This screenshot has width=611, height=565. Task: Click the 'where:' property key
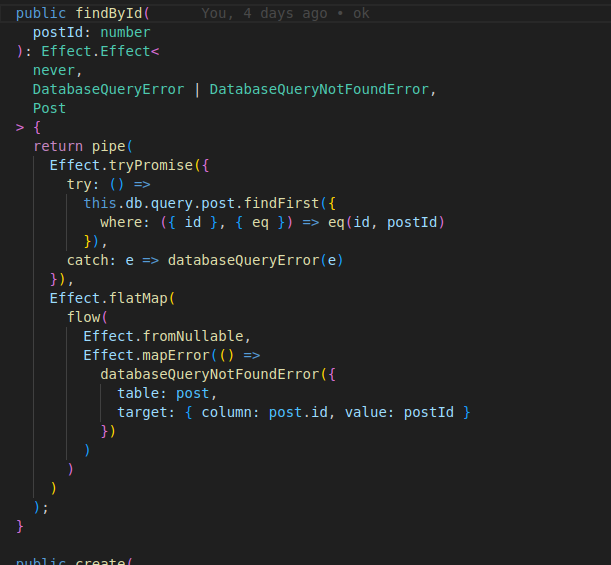point(125,222)
